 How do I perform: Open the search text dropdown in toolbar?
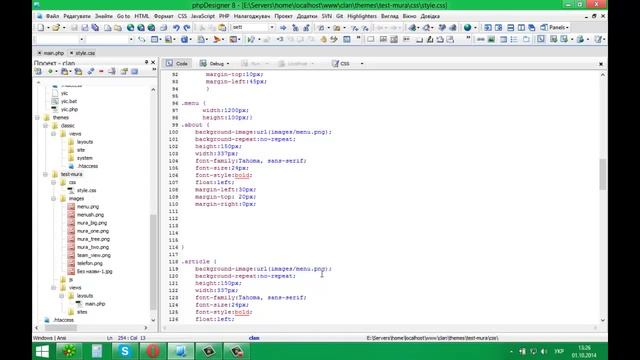pos(272,28)
